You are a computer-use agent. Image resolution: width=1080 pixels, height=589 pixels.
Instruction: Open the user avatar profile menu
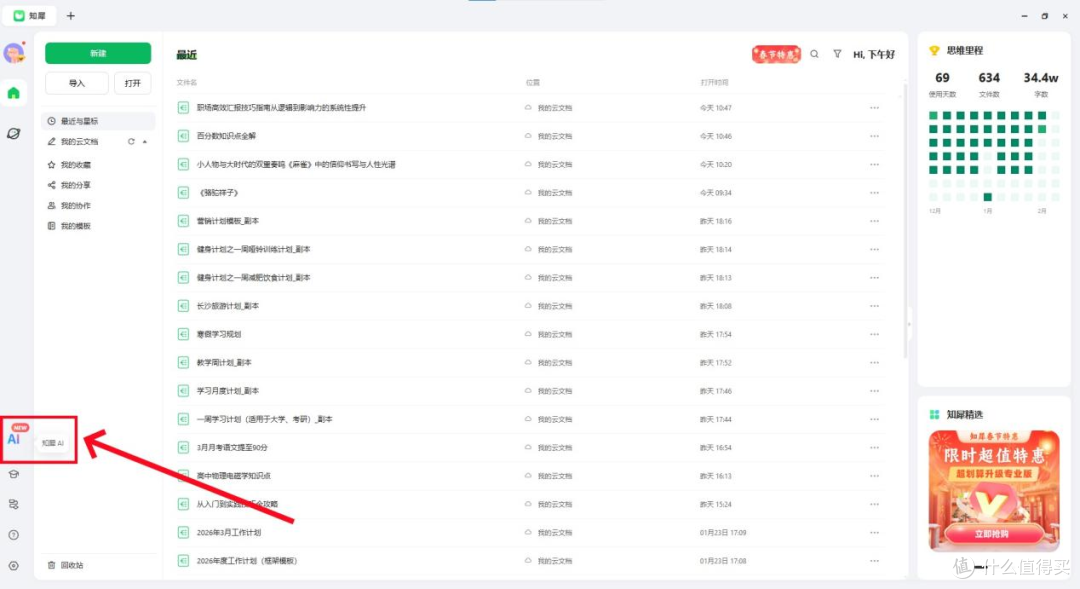point(14,53)
